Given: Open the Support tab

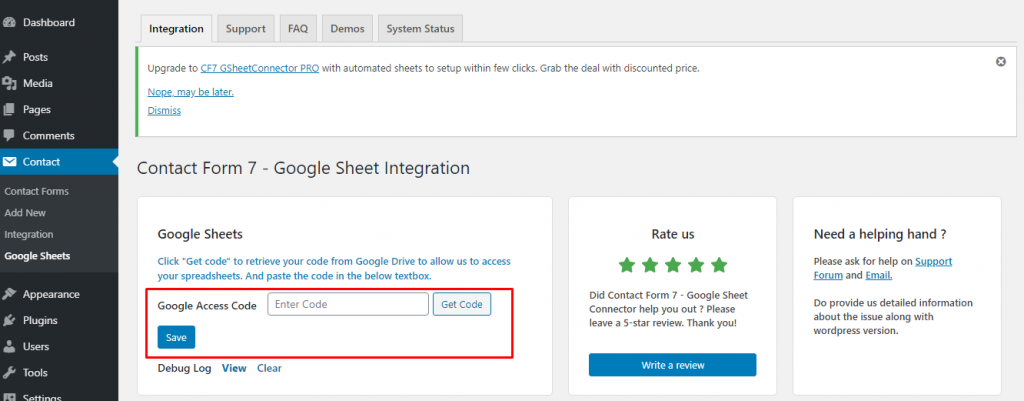Looking at the screenshot, I should click(246, 29).
